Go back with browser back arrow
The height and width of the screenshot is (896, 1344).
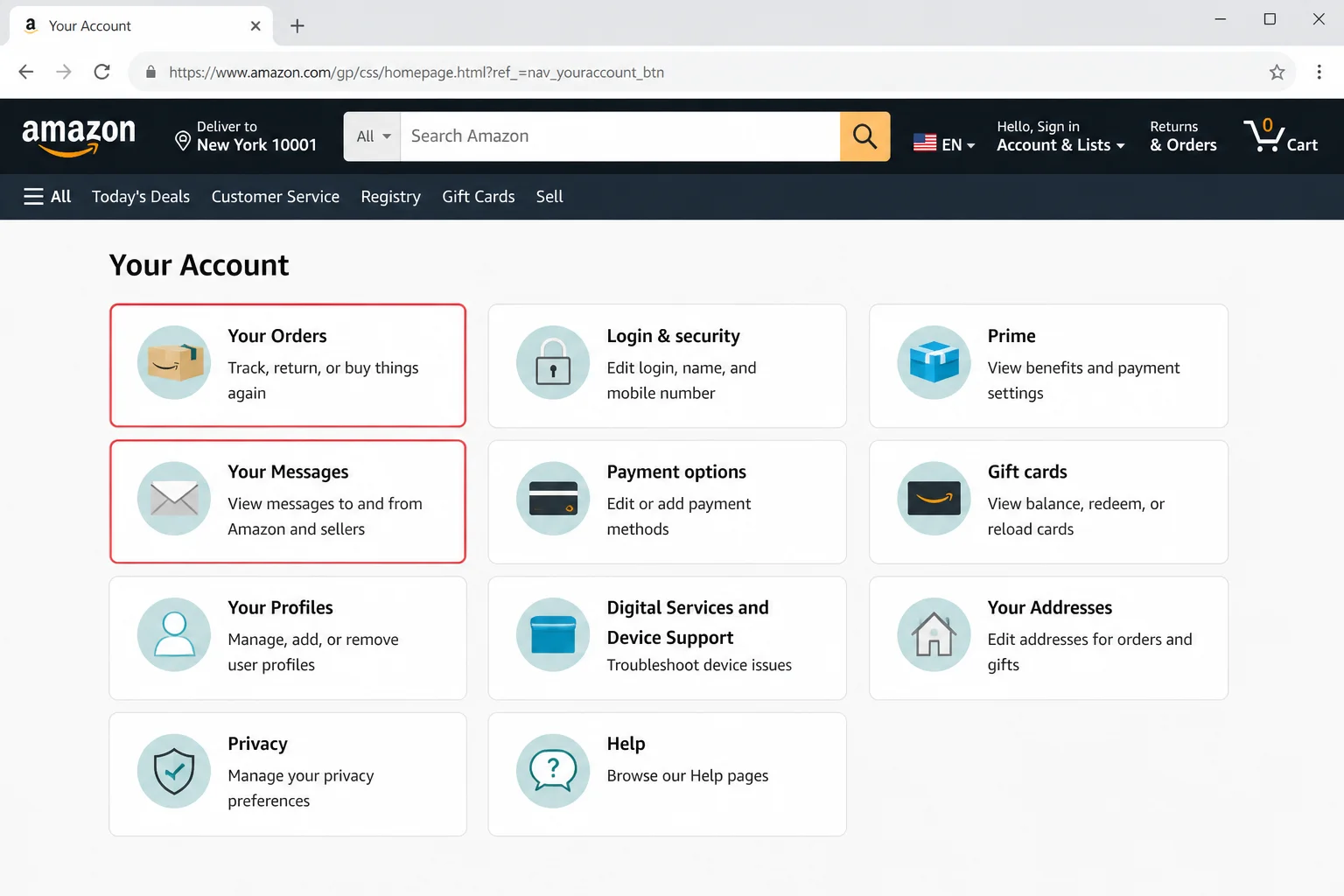[26, 72]
